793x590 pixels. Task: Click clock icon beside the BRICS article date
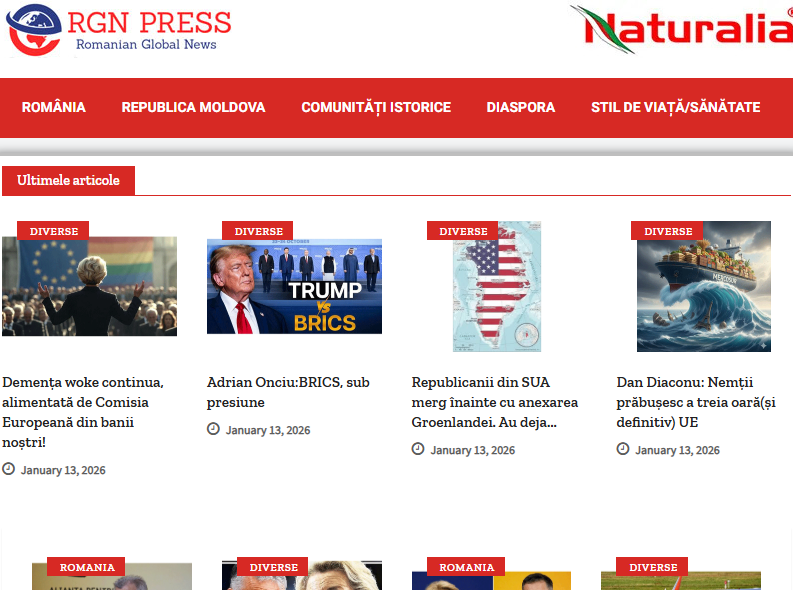213,429
